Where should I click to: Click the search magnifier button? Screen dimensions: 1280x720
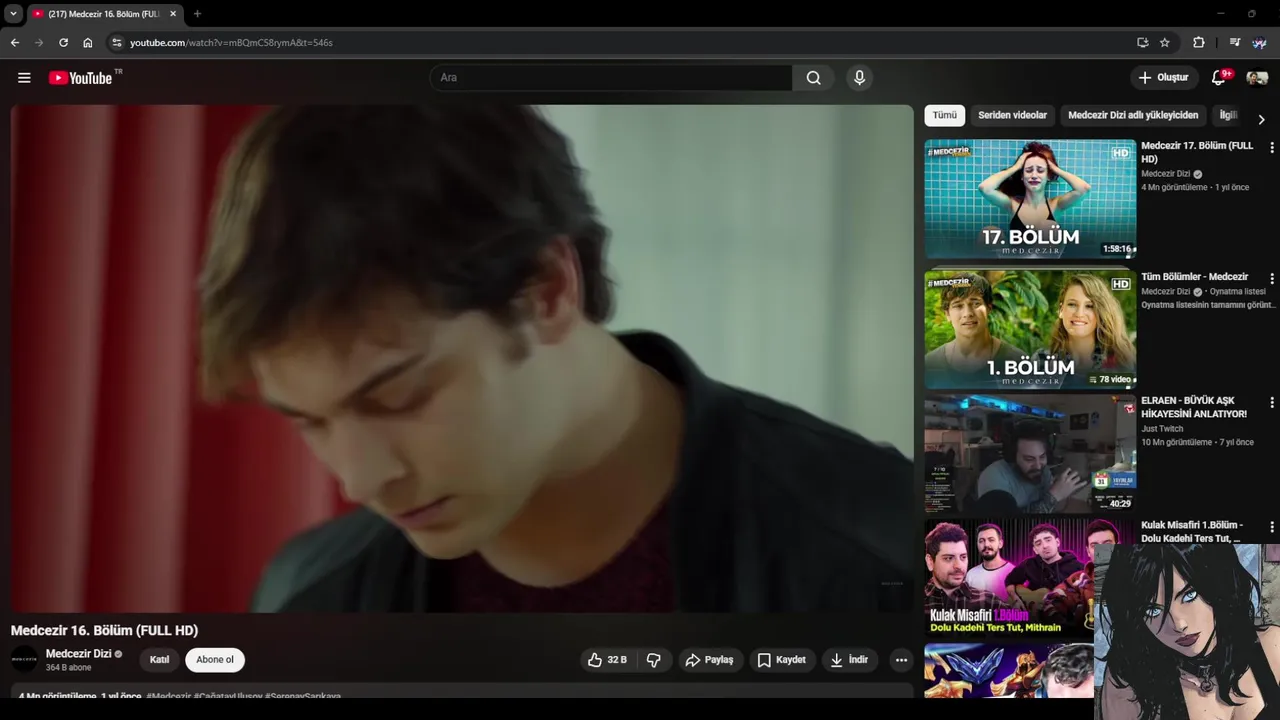pos(813,78)
